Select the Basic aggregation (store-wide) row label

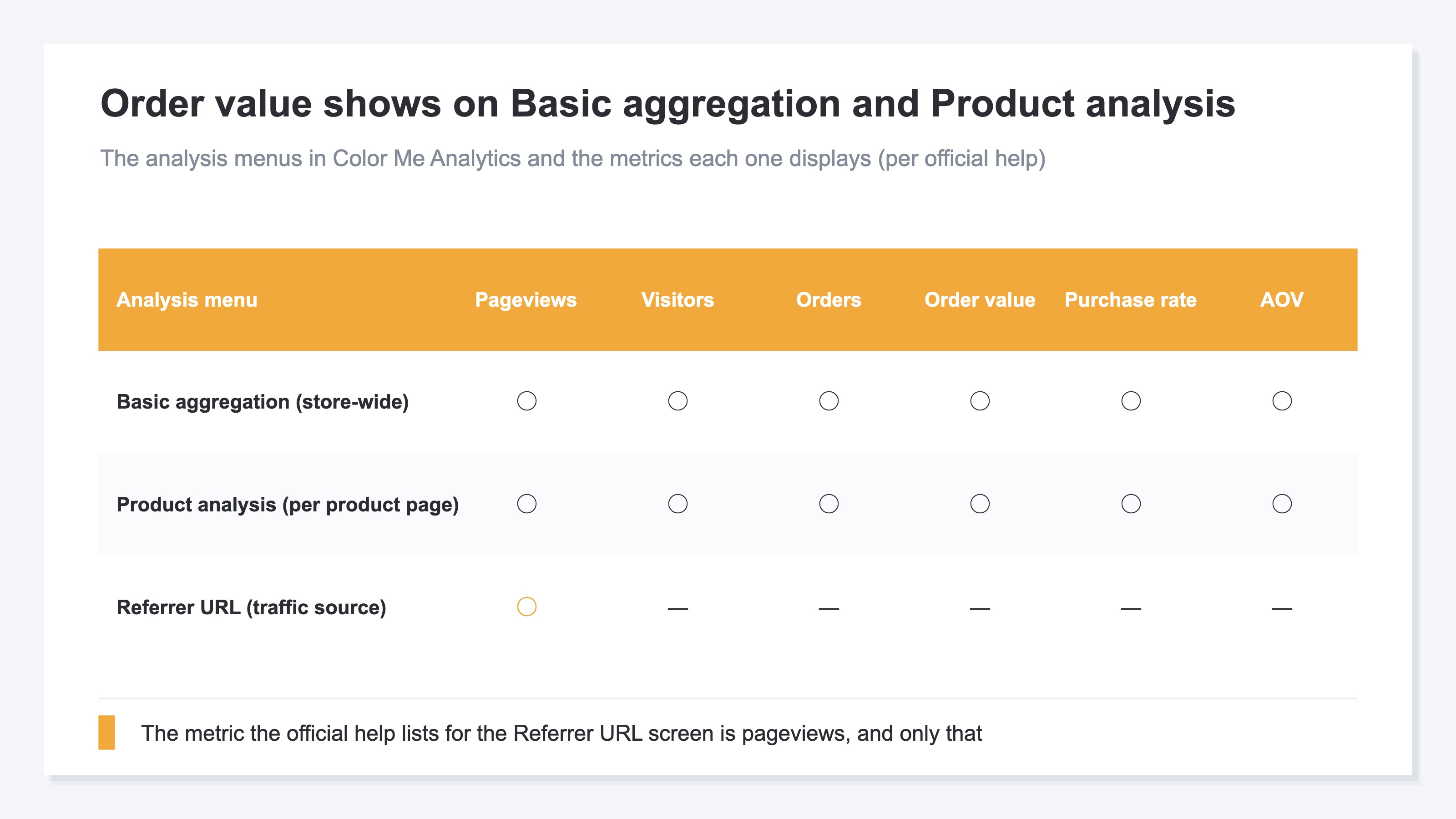262,402
